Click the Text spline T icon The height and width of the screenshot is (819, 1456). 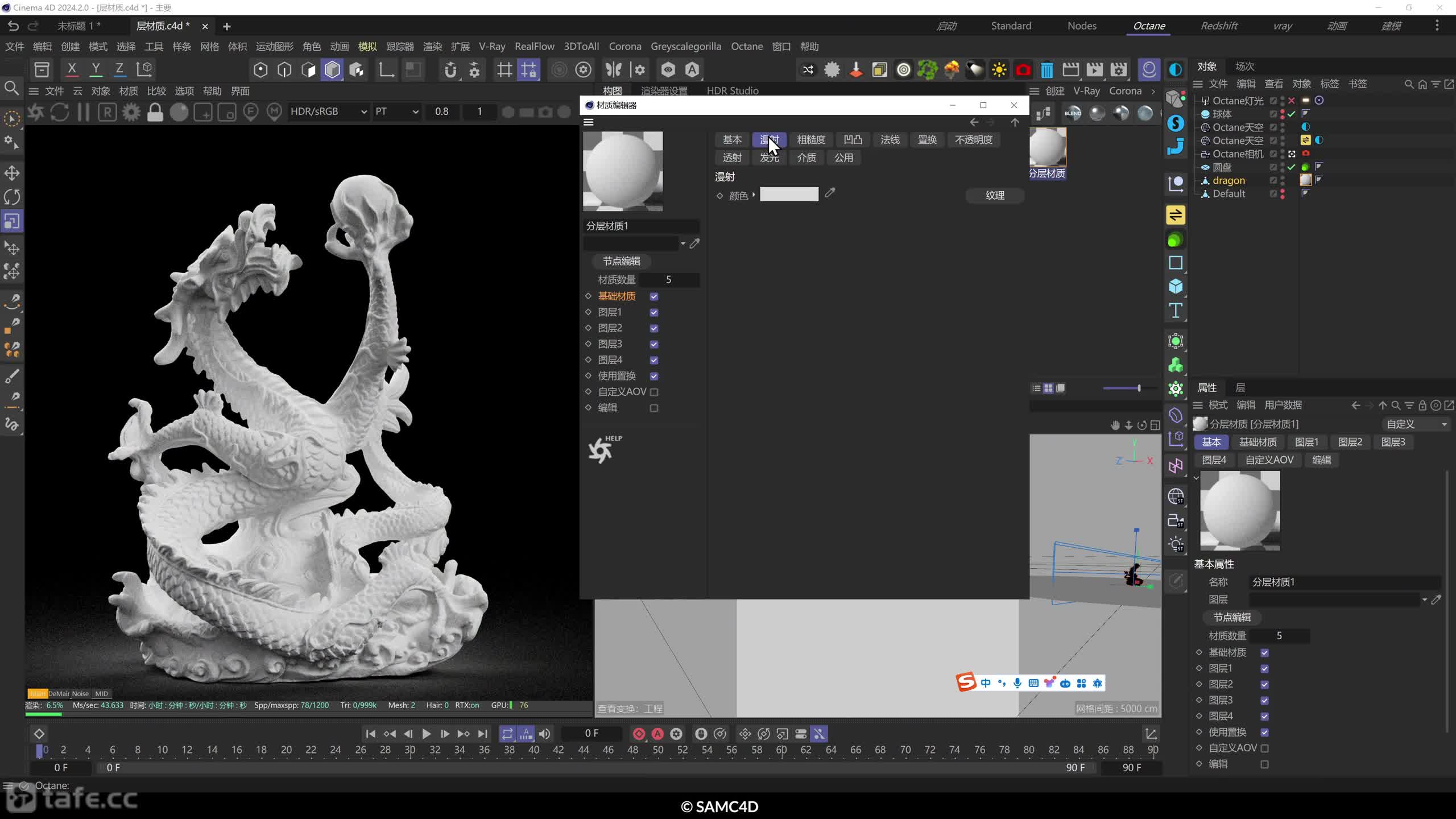[1176, 311]
